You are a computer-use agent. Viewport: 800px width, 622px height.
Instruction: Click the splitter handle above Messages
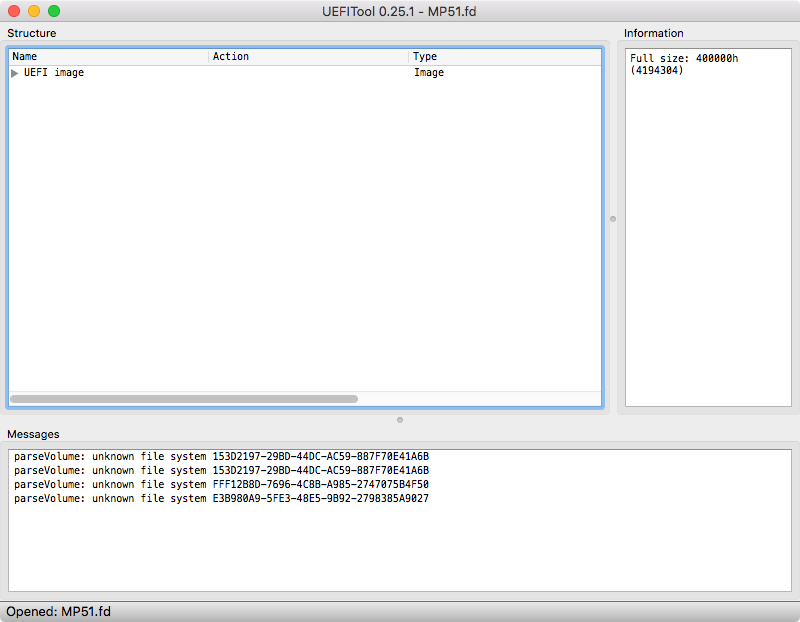point(400,420)
